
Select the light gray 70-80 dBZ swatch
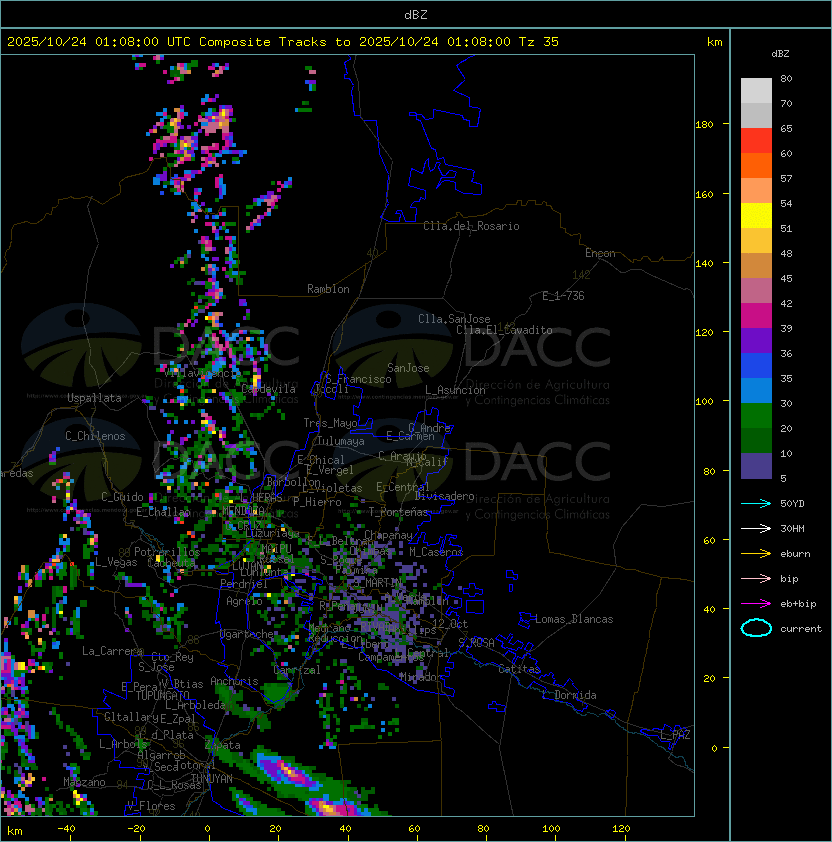[756, 91]
